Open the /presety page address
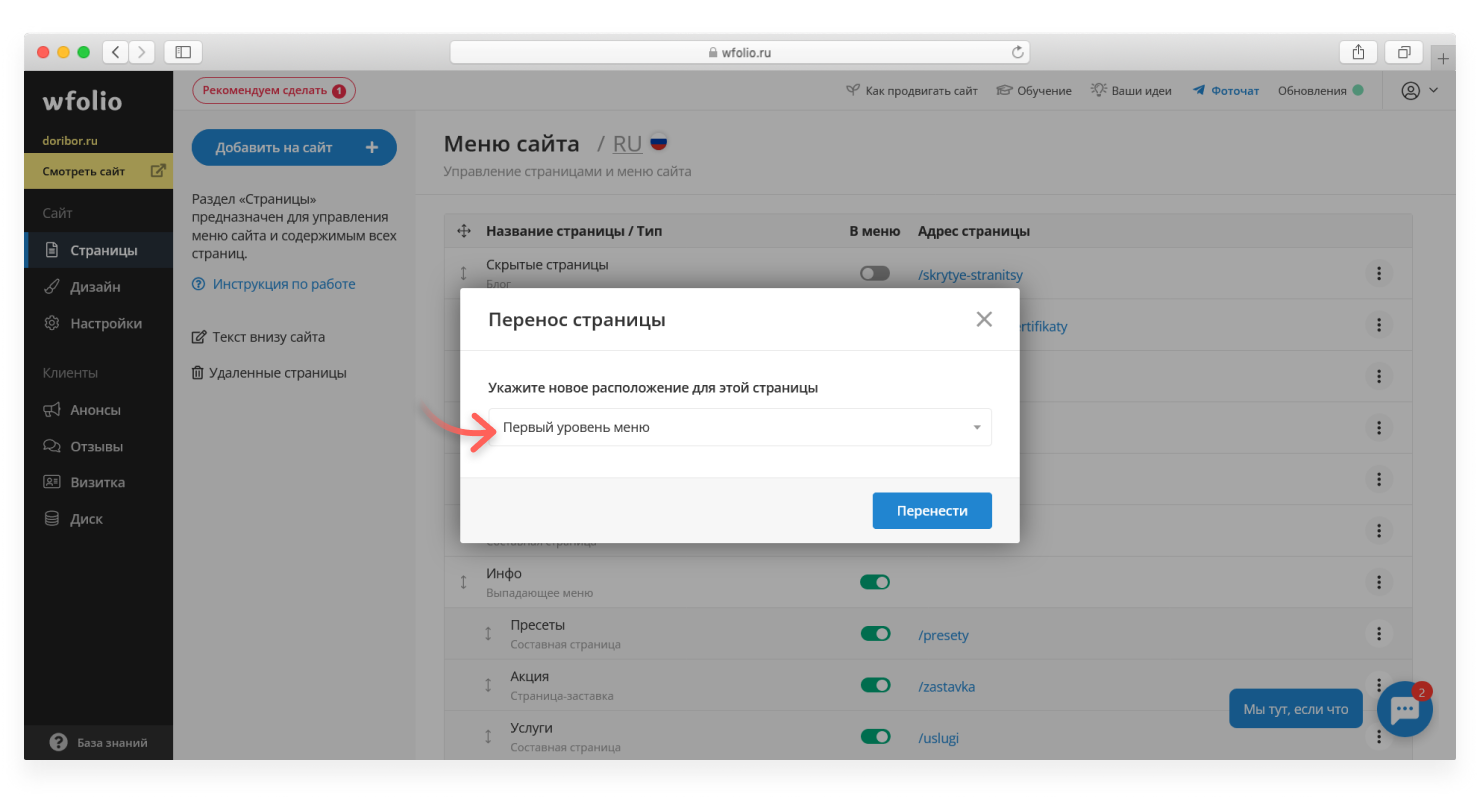Viewport: 1480px width, 799px height. coord(943,635)
